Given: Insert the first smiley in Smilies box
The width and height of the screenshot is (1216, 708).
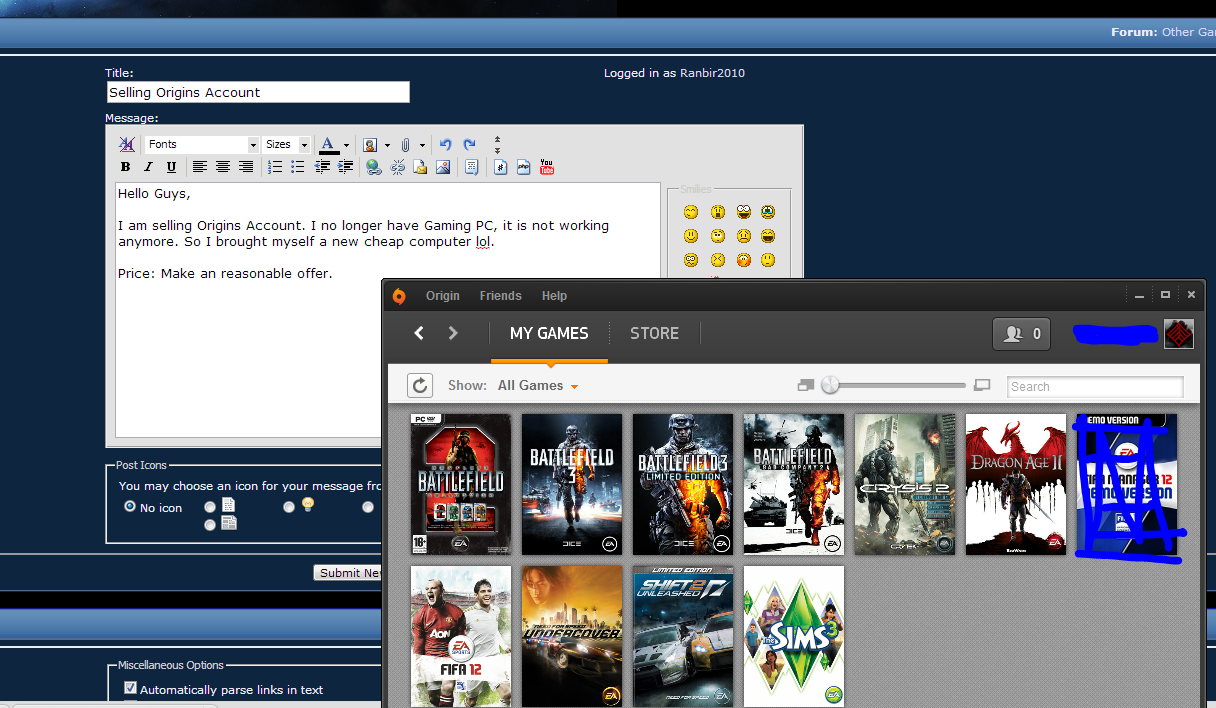Looking at the screenshot, I should 691,212.
